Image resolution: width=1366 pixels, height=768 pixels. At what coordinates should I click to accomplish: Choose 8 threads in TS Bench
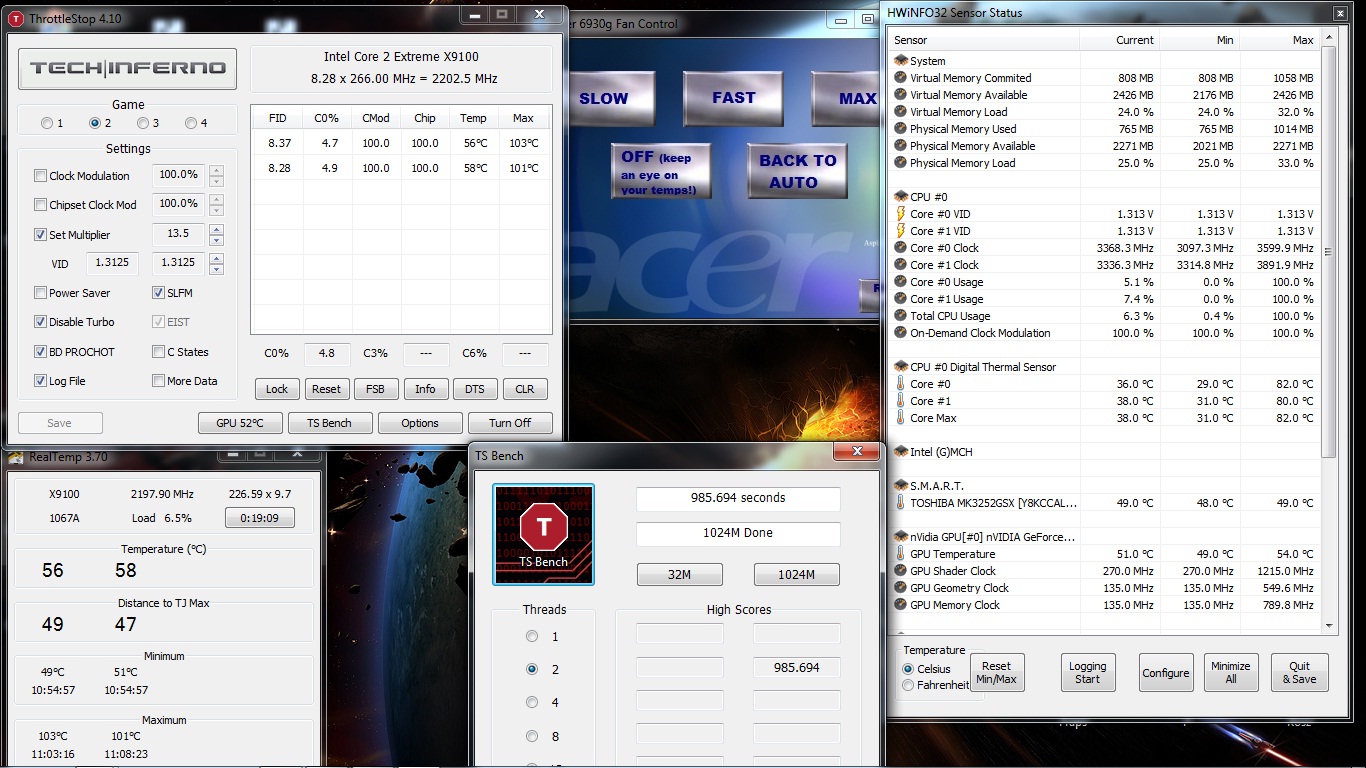532,736
